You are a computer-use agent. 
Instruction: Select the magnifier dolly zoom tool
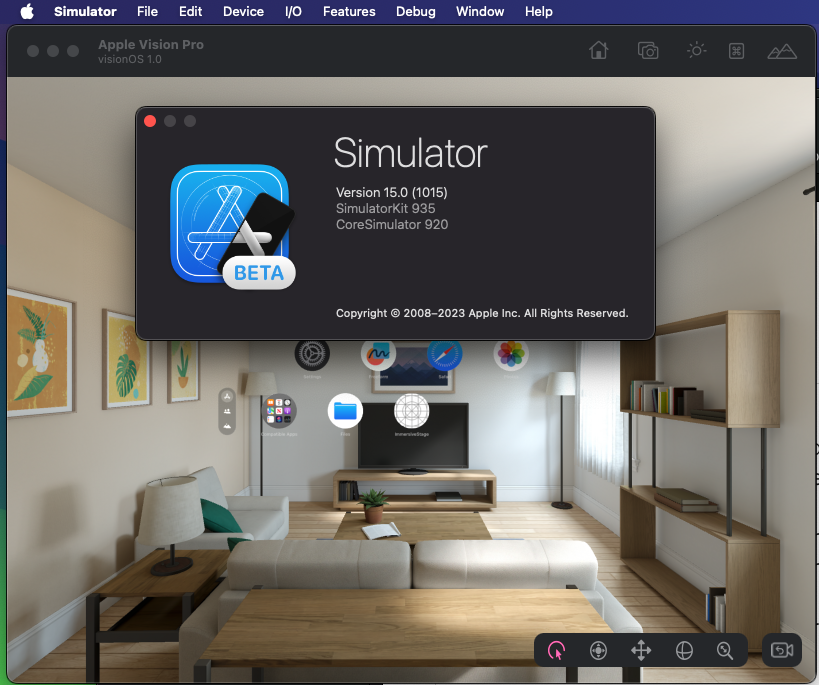[725, 651]
